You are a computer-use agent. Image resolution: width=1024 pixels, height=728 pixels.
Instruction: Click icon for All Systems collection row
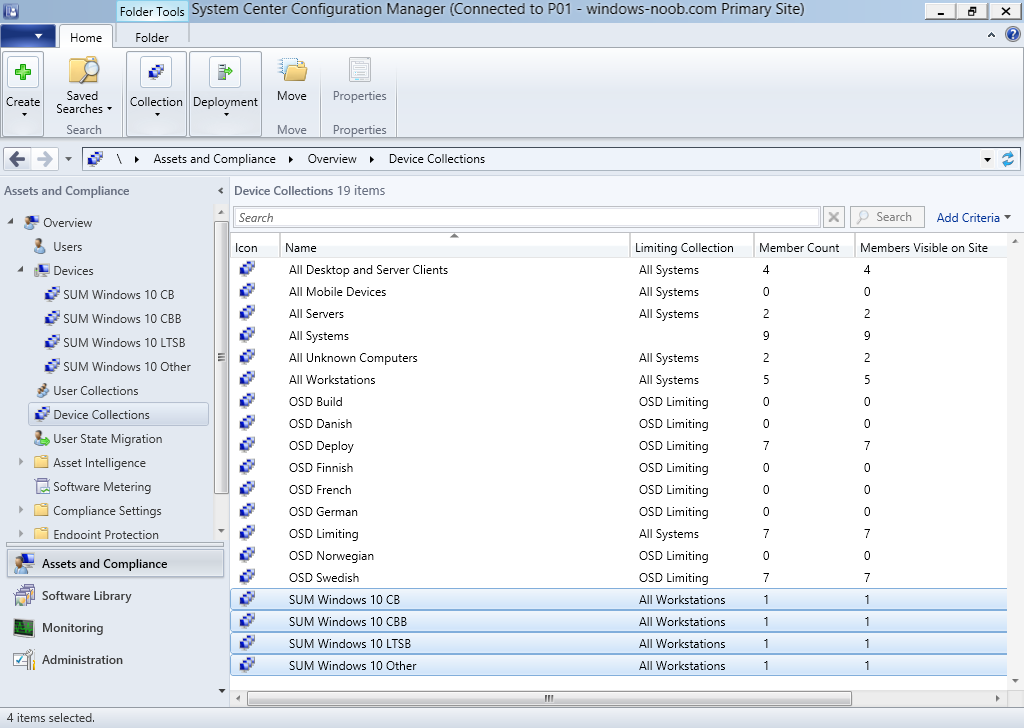247,336
